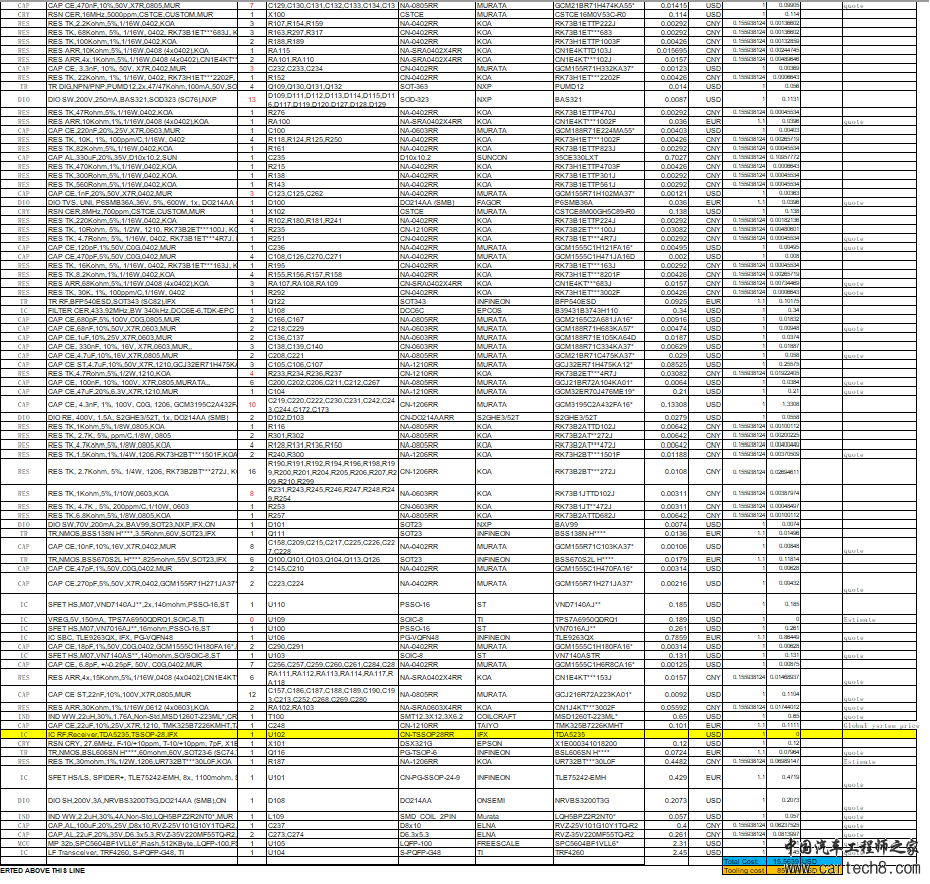930x884 pixels.
Task: Click the TAIYO manufacturer cell
Action: [x=514, y=726]
